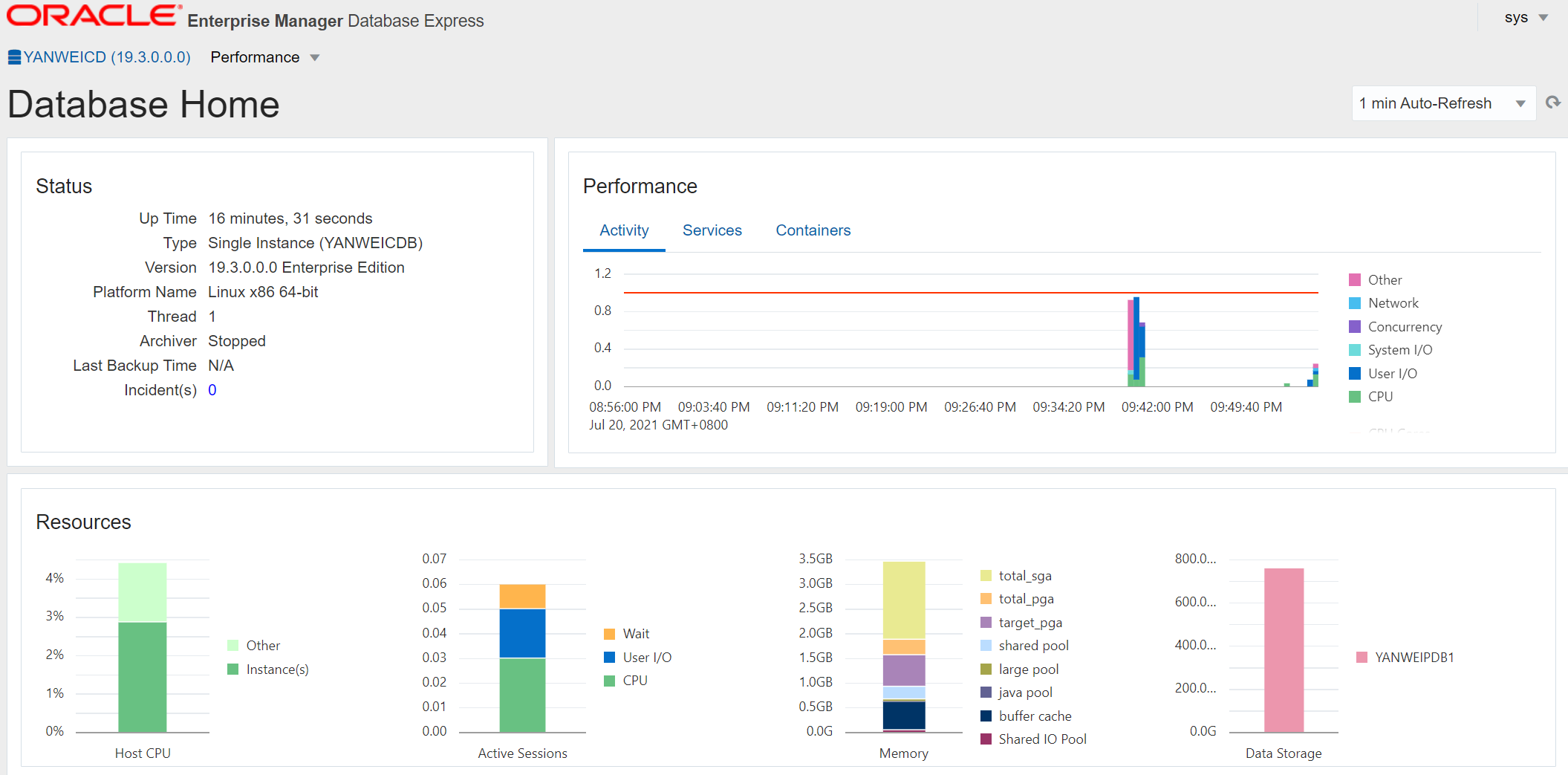Viewport: 1568px width, 775px height.
Task: Click the CPU swatch in Active Sessions legend
Action: tap(610, 681)
